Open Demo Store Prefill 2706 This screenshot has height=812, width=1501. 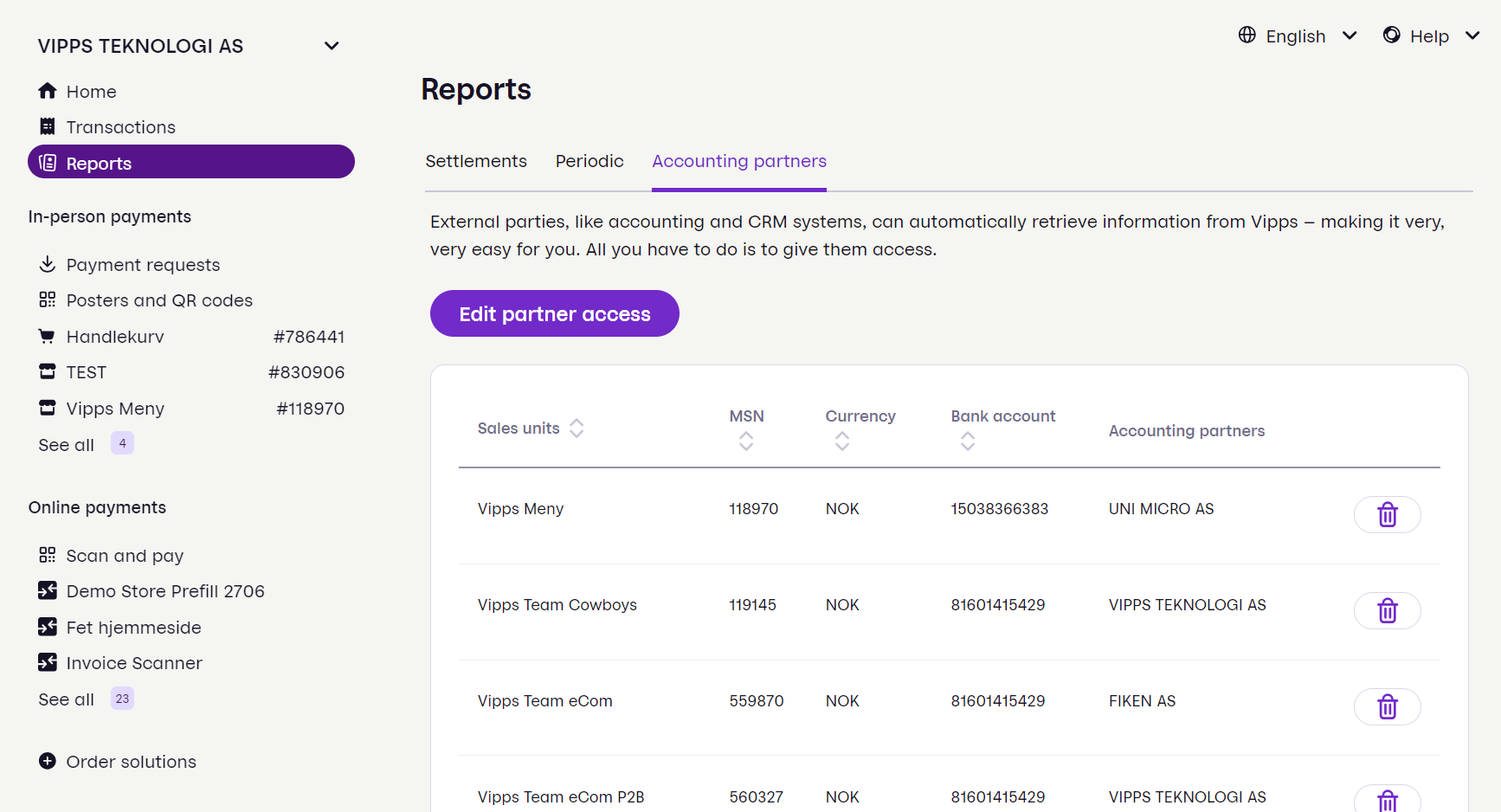(165, 591)
